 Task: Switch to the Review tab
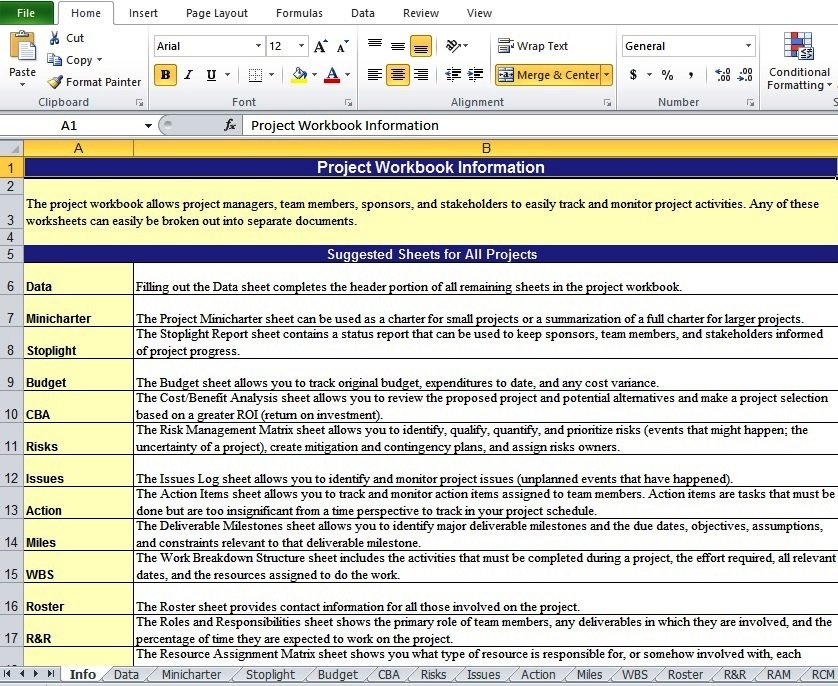click(x=421, y=13)
